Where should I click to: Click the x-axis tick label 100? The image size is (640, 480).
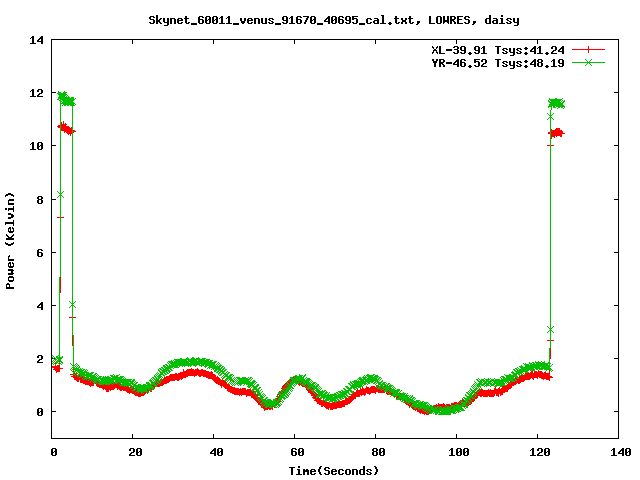pyautogui.click(x=459, y=452)
